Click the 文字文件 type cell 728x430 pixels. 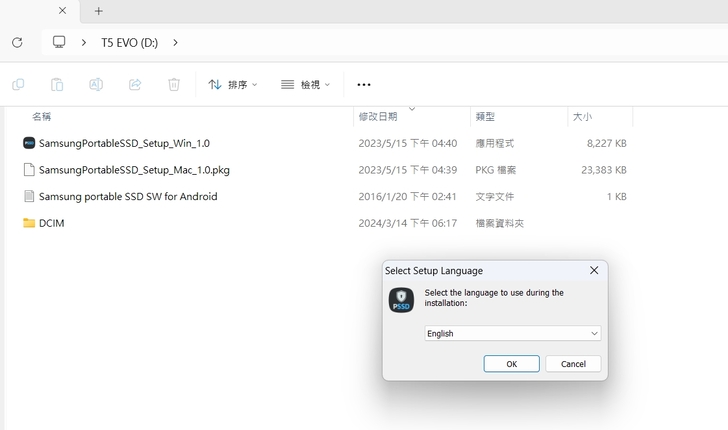495,197
